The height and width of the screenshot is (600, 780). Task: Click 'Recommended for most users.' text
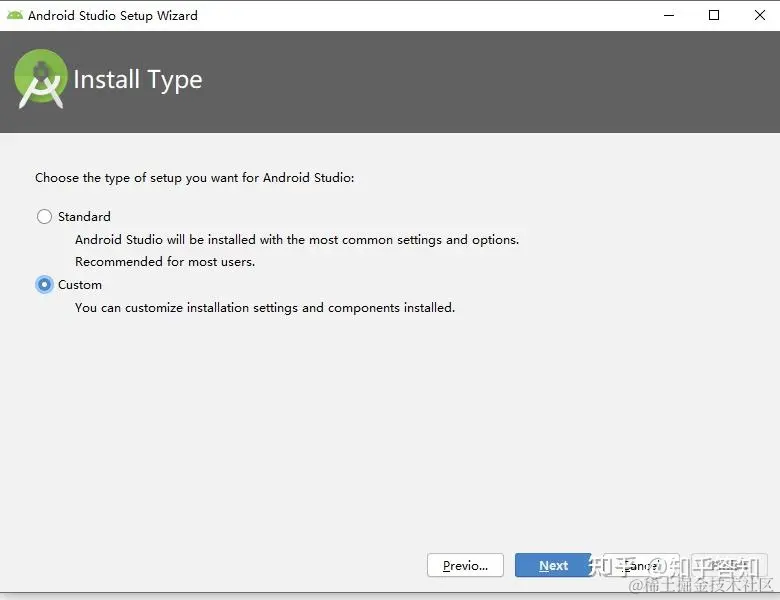click(165, 262)
